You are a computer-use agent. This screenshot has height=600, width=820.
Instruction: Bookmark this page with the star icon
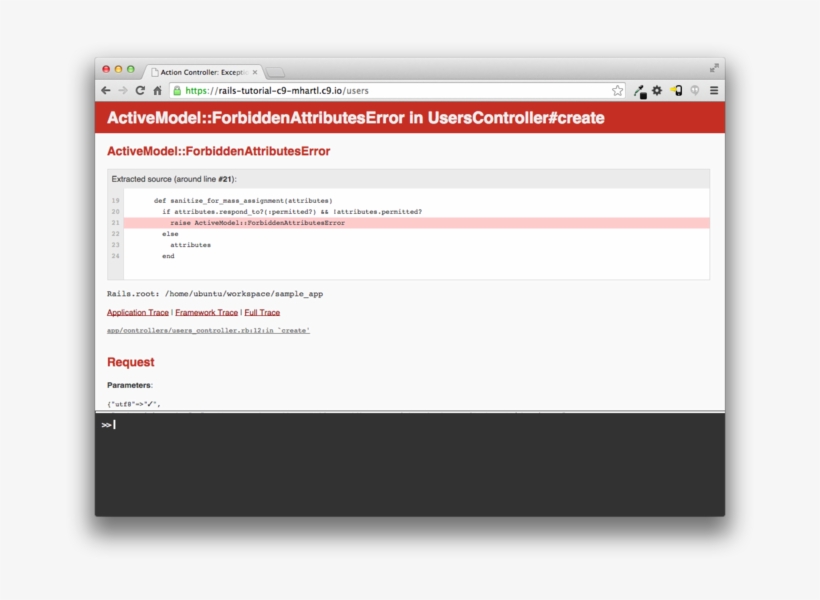(x=617, y=90)
